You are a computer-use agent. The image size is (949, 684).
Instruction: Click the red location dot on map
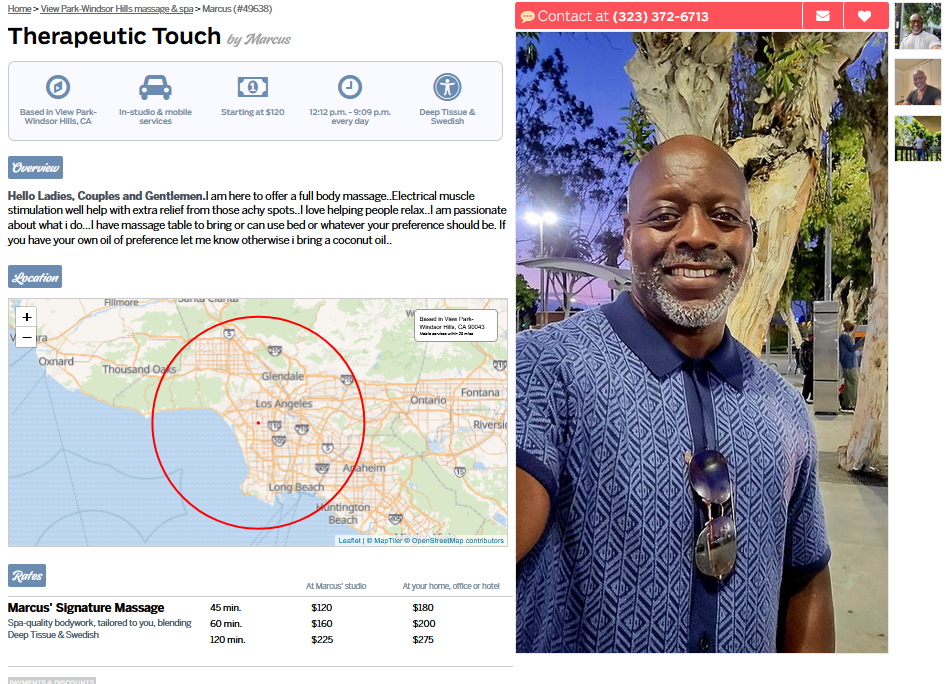coord(258,423)
